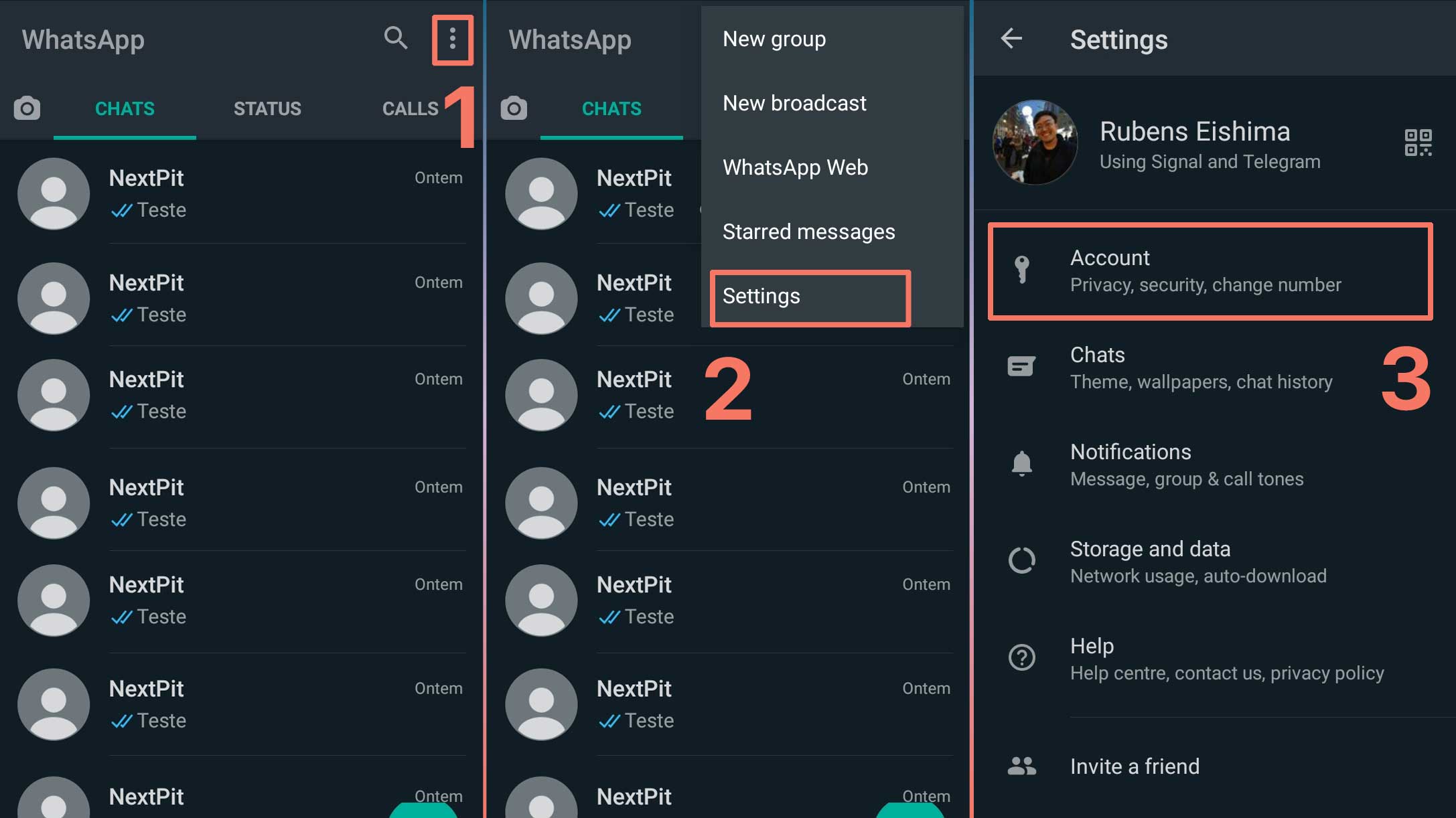Open the camera in the middle panel
The image size is (1456, 818).
point(514,108)
